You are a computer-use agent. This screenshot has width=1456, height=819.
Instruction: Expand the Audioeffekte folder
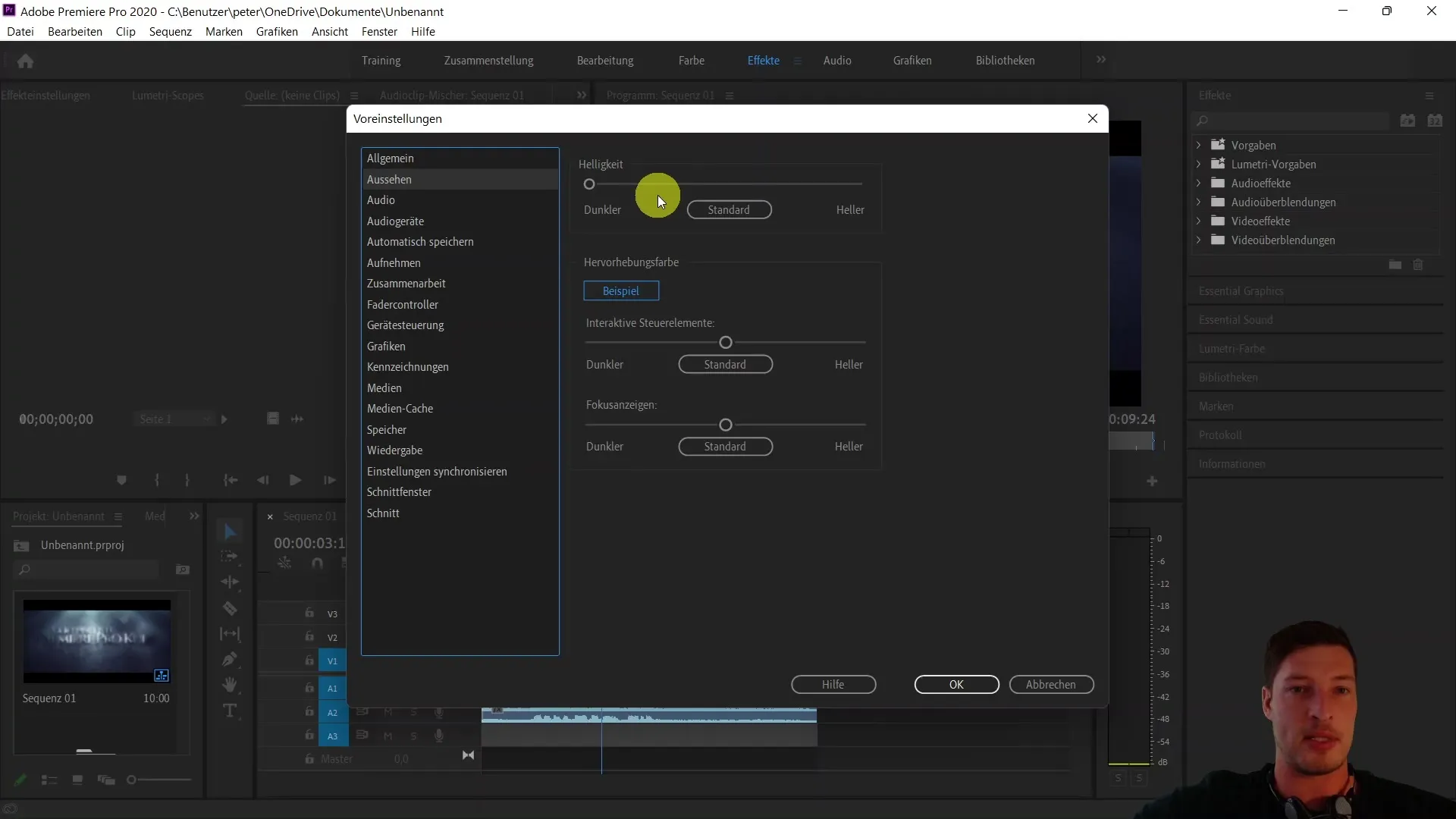coord(1198,183)
